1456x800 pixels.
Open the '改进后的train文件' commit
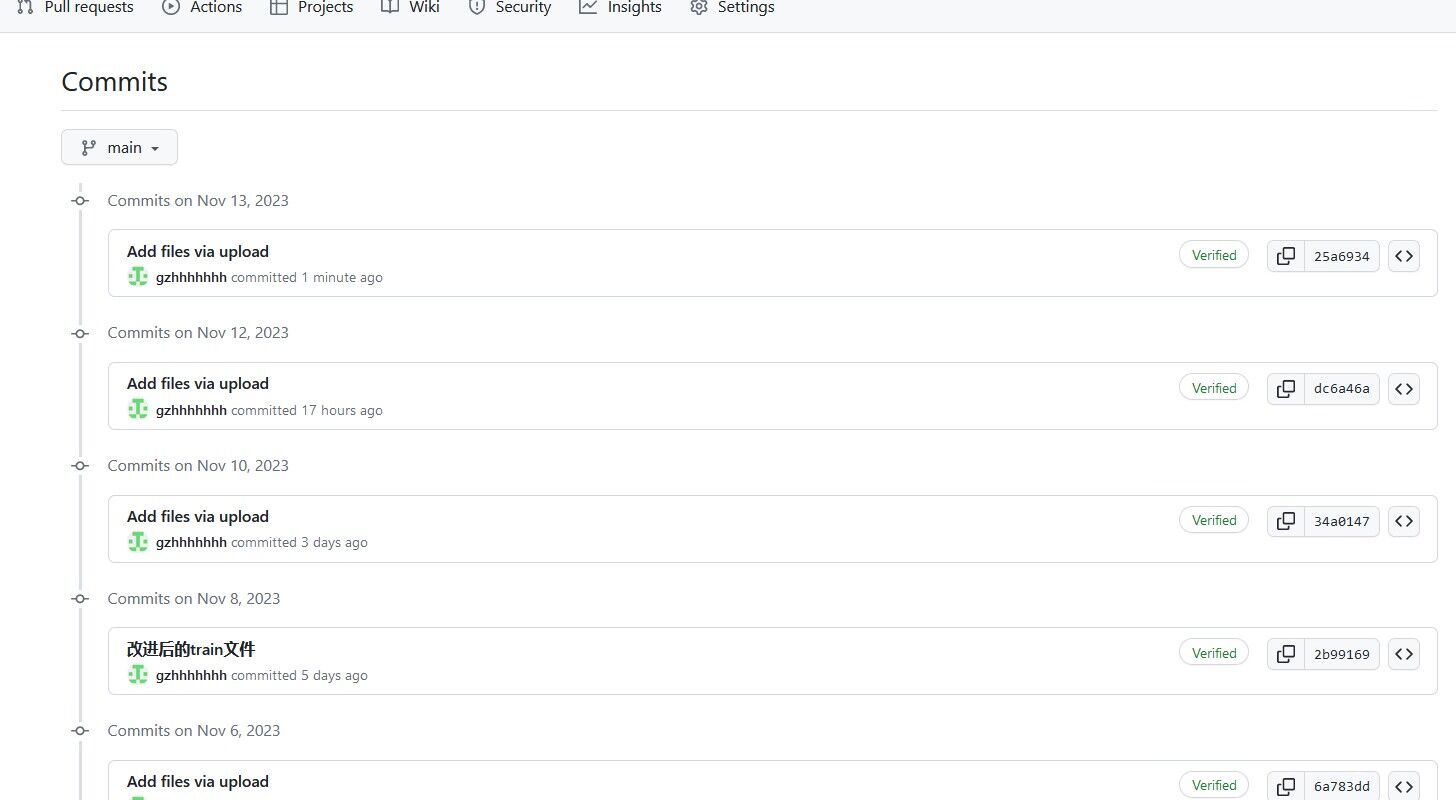click(x=191, y=650)
